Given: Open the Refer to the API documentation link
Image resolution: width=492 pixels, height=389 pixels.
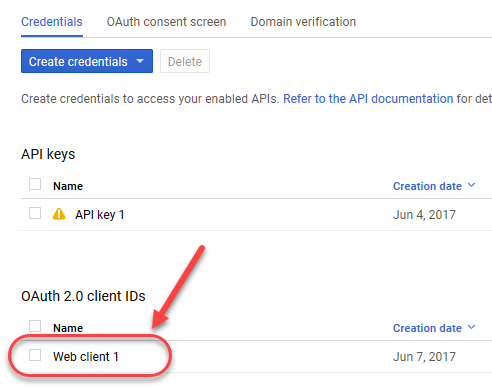Looking at the screenshot, I should (x=368, y=99).
